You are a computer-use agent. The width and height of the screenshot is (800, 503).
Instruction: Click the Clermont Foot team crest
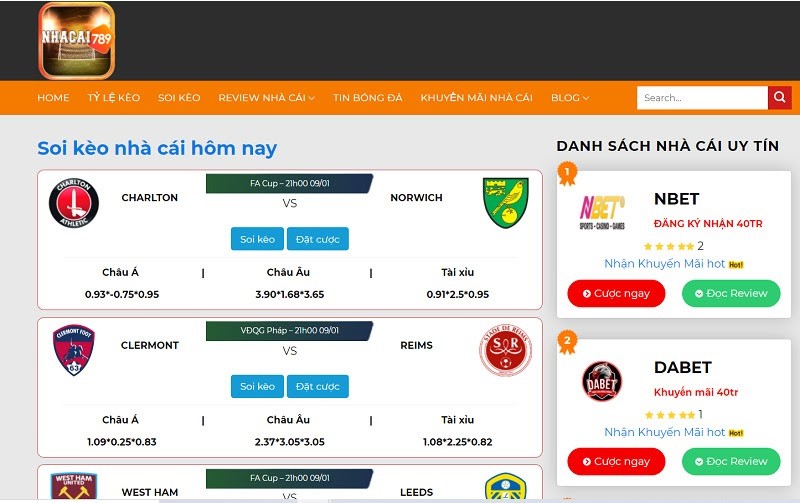pyautogui.click(x=74, y=350)
